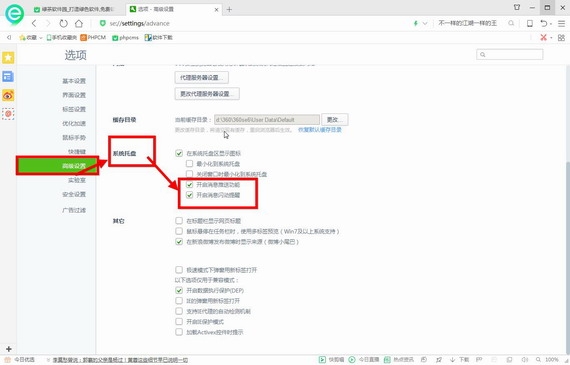Screen dimensions: 570x365
Task: Select 基本设置 in the settings menu
Action: click(74, 81)
